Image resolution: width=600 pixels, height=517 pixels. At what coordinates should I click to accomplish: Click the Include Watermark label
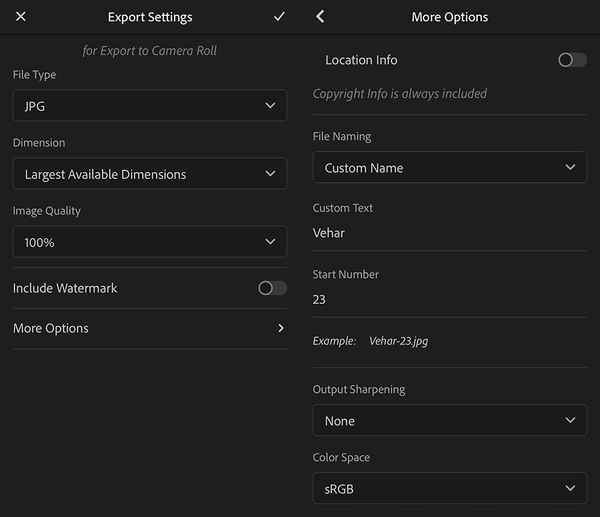(x=65, y=288)
